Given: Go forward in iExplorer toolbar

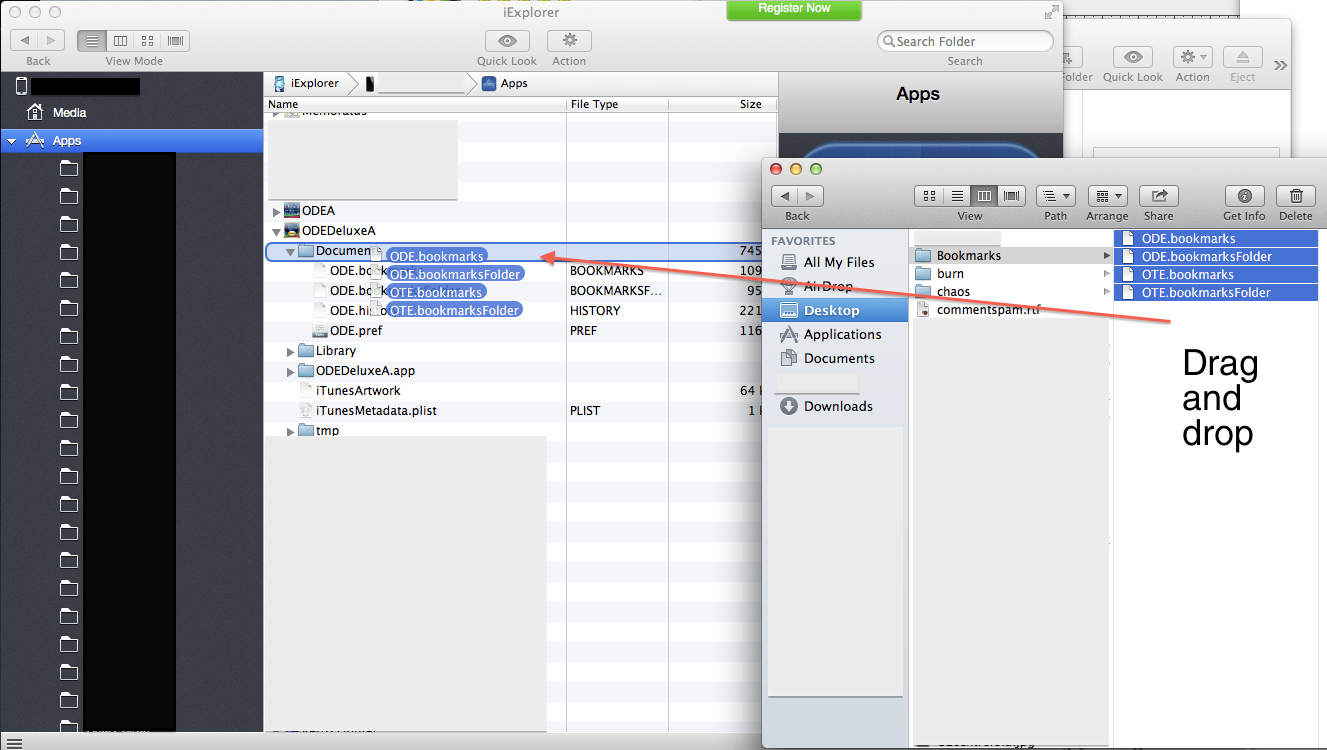Looking at the screenshot, I should (52, 41).
